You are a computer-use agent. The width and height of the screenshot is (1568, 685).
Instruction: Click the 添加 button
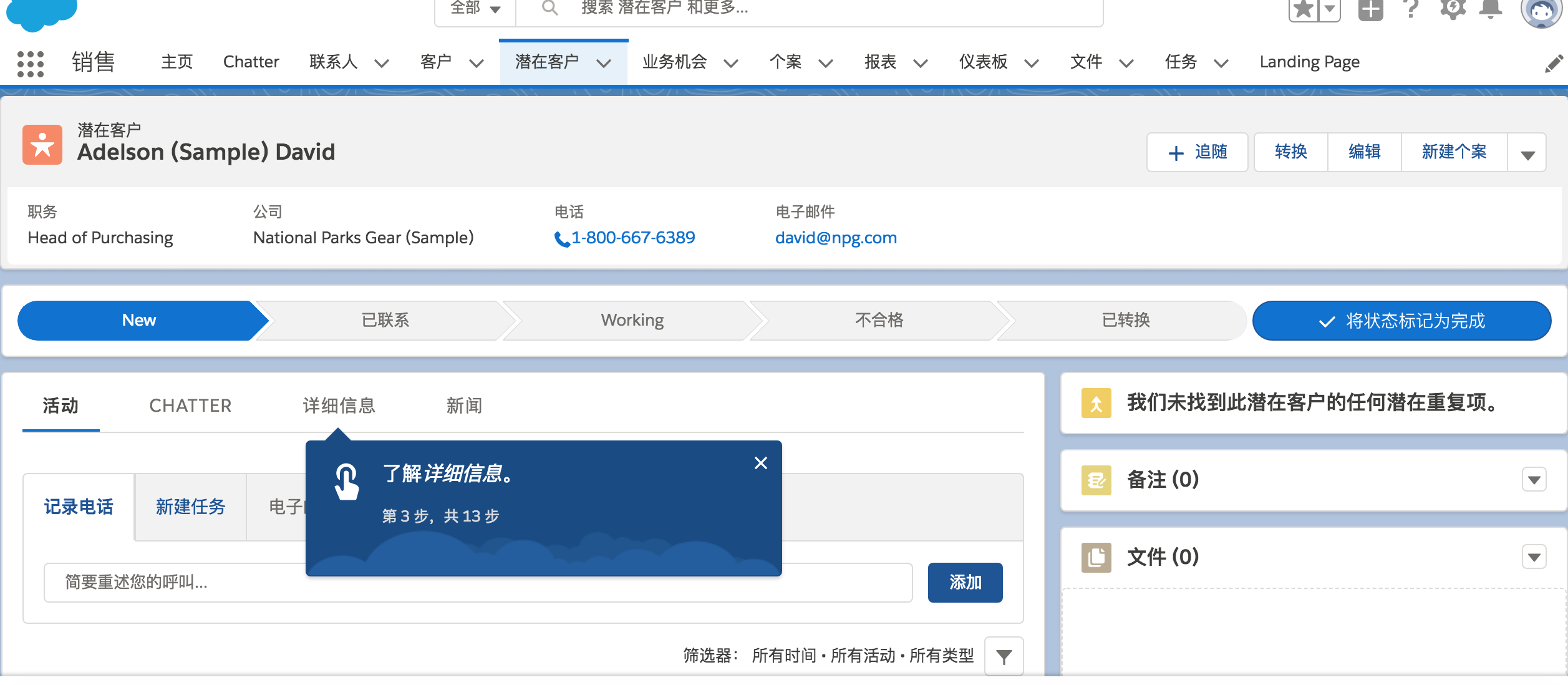(965, 583)
